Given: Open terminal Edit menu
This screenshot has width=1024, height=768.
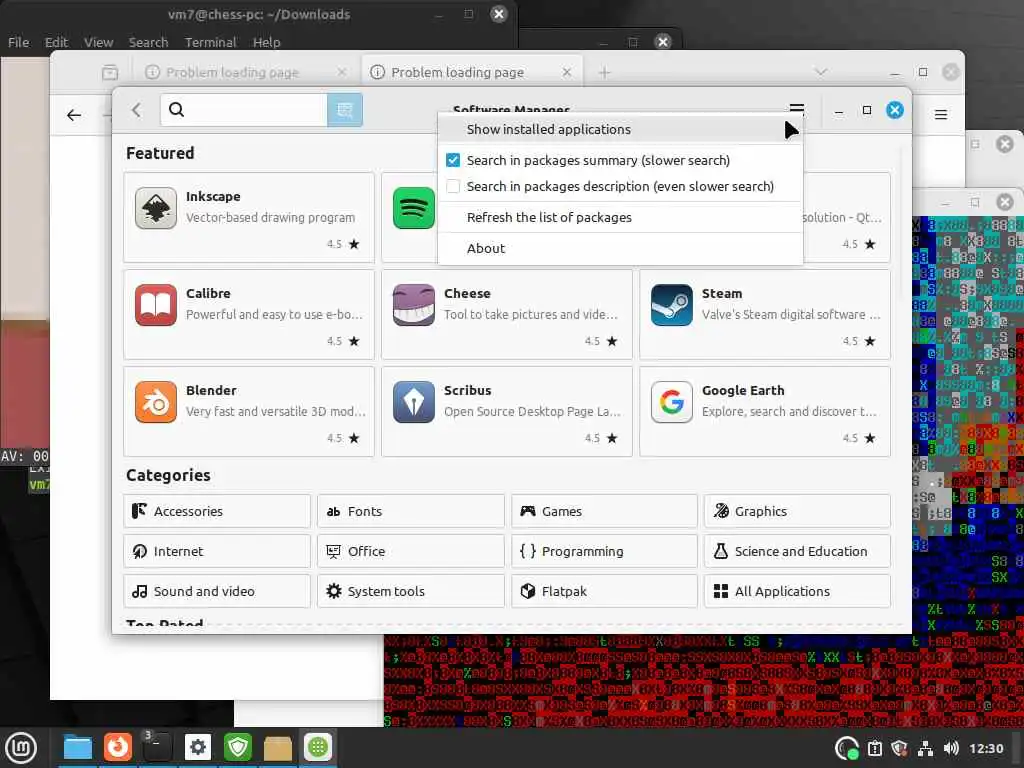Looking at the screenshot, I should [x=56, y=42].
